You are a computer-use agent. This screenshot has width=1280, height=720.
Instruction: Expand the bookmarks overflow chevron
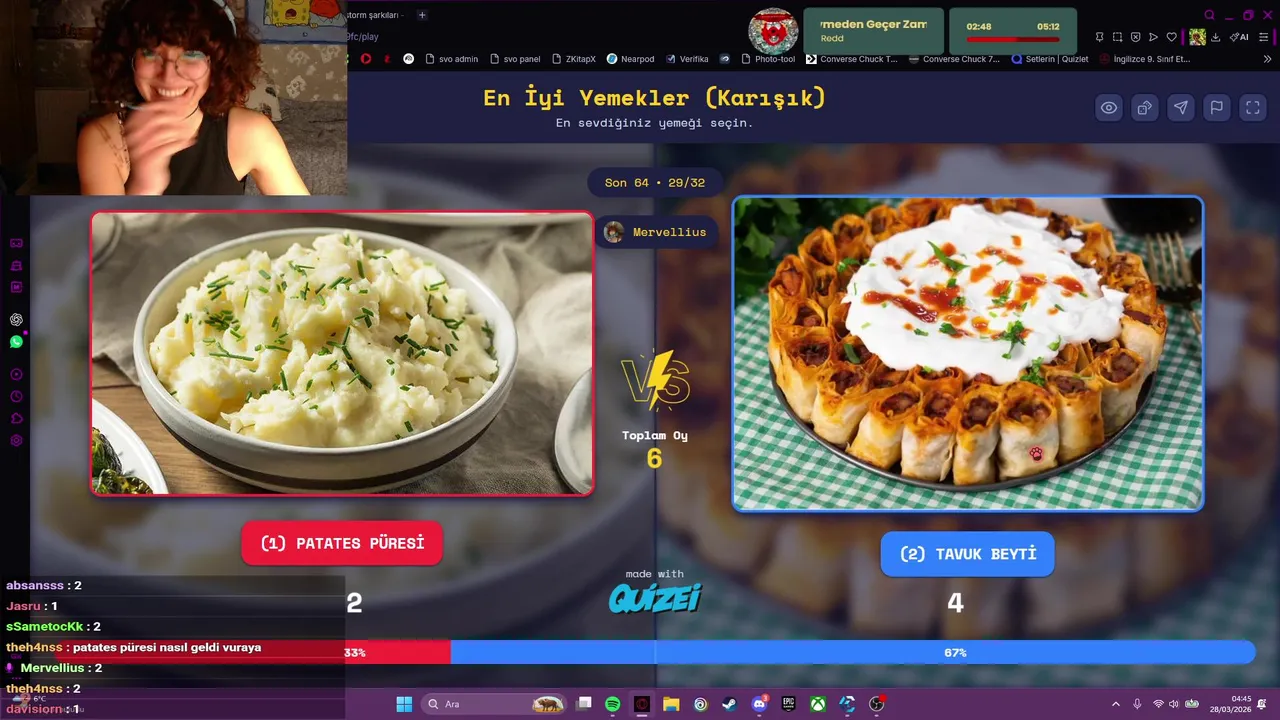[1268, 59]
